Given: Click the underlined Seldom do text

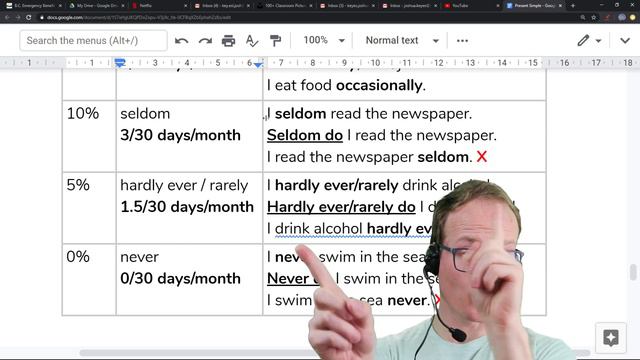Looking at the screenshot, I should click(x=305, y=136).
